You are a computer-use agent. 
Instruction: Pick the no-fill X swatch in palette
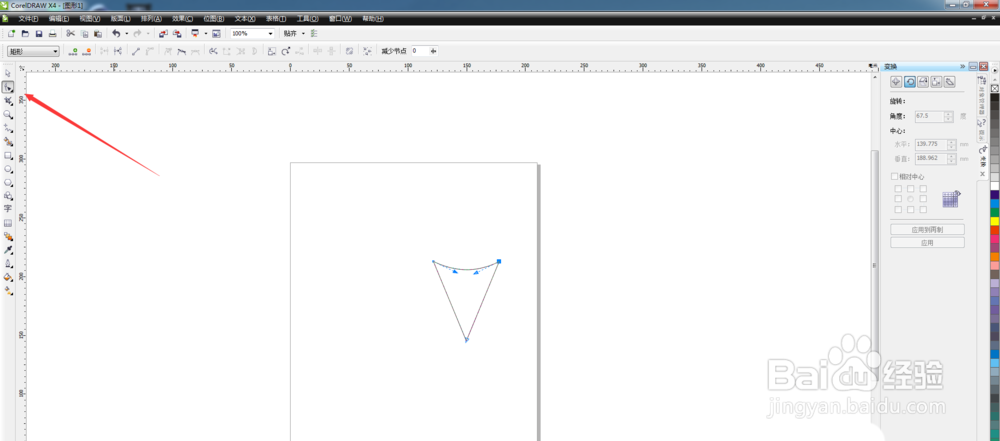[994, 87]
